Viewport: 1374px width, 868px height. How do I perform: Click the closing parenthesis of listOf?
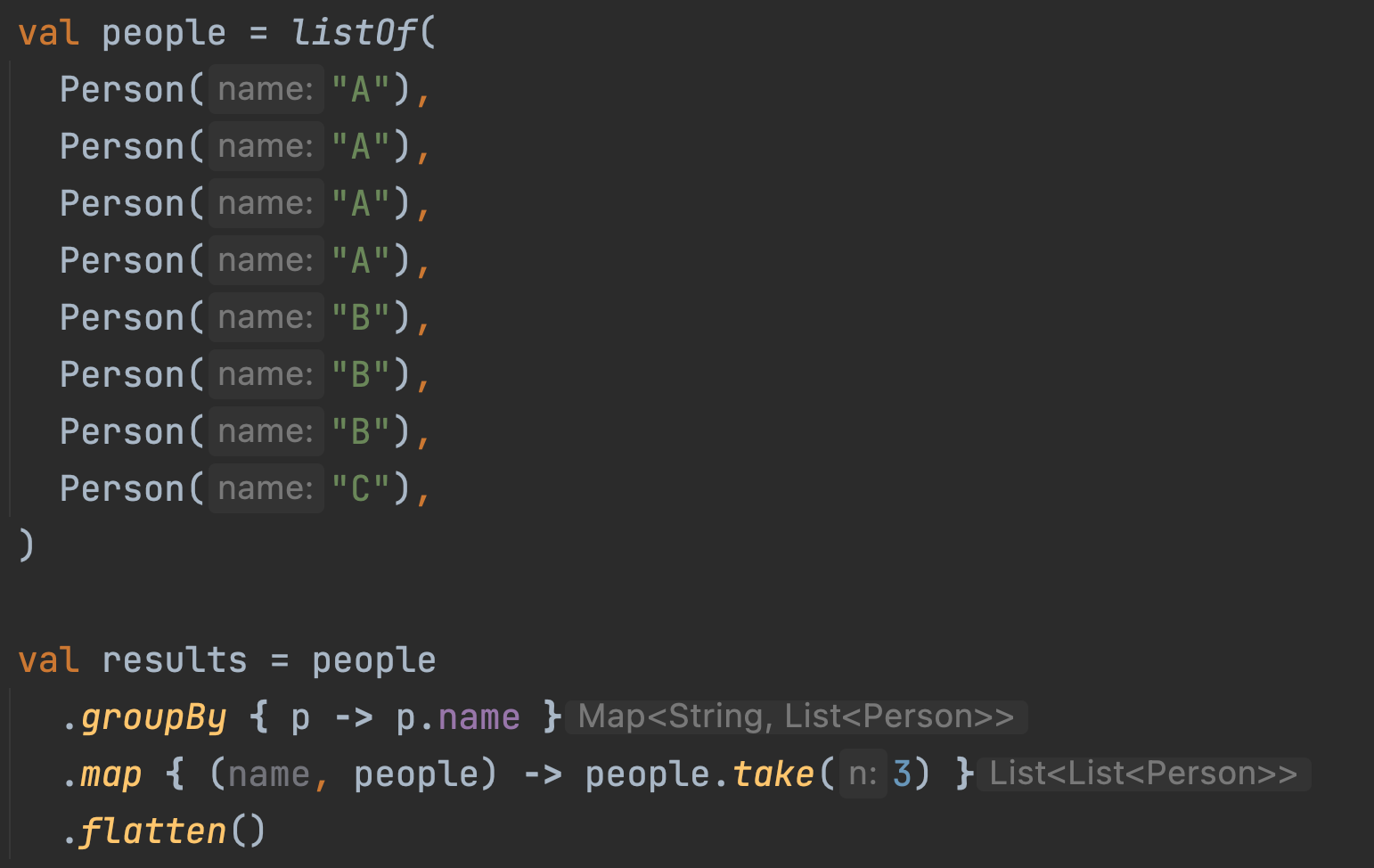point(26,545)
